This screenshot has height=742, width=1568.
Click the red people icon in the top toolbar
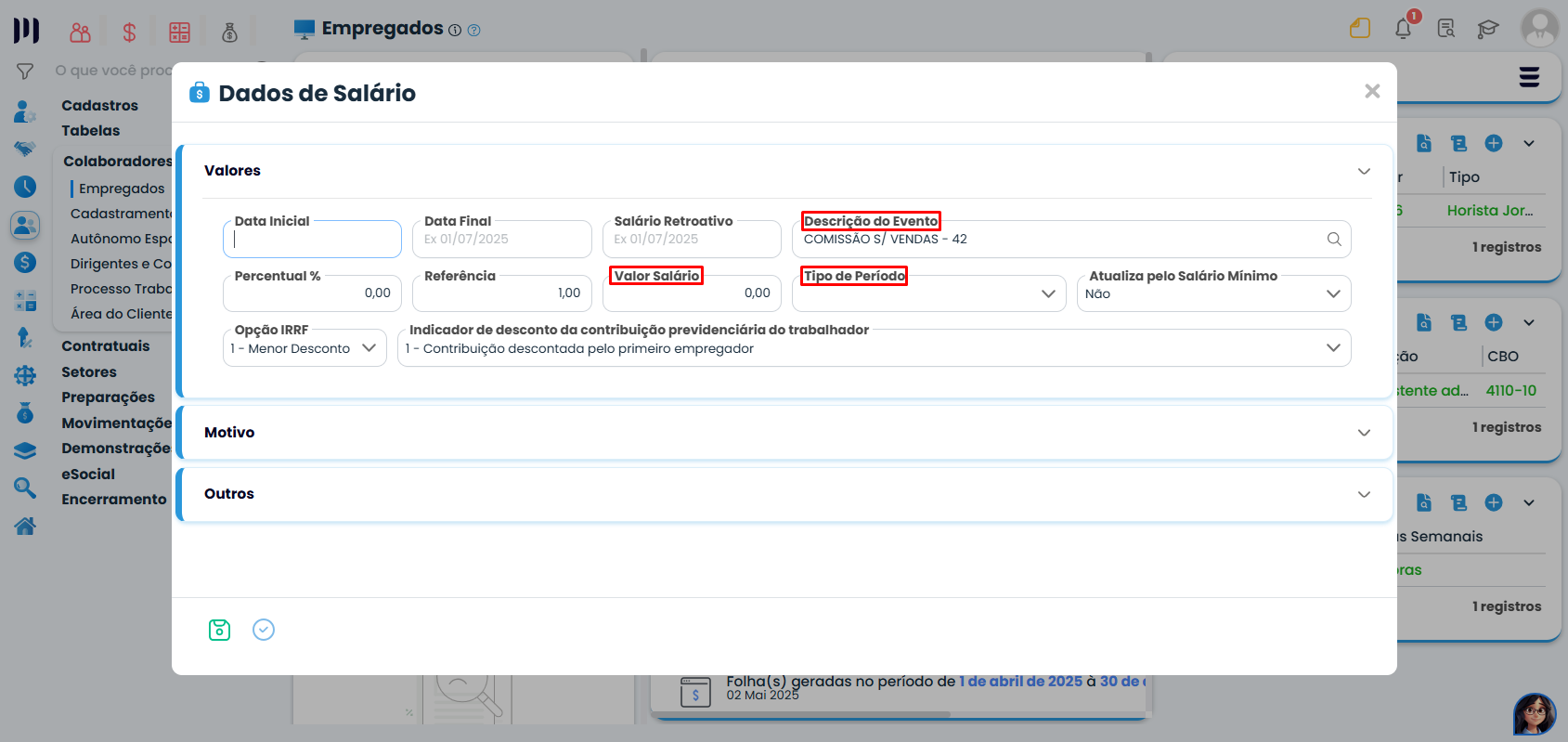pos(81,33)
